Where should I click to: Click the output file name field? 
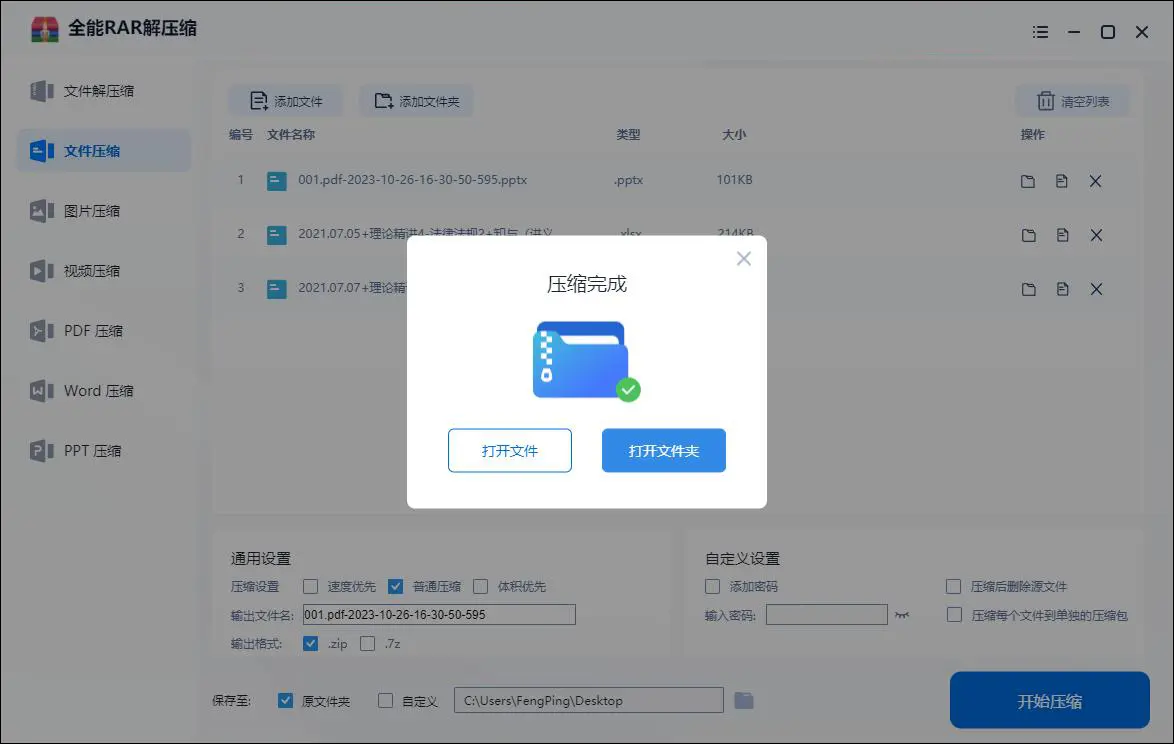(439, 615)
